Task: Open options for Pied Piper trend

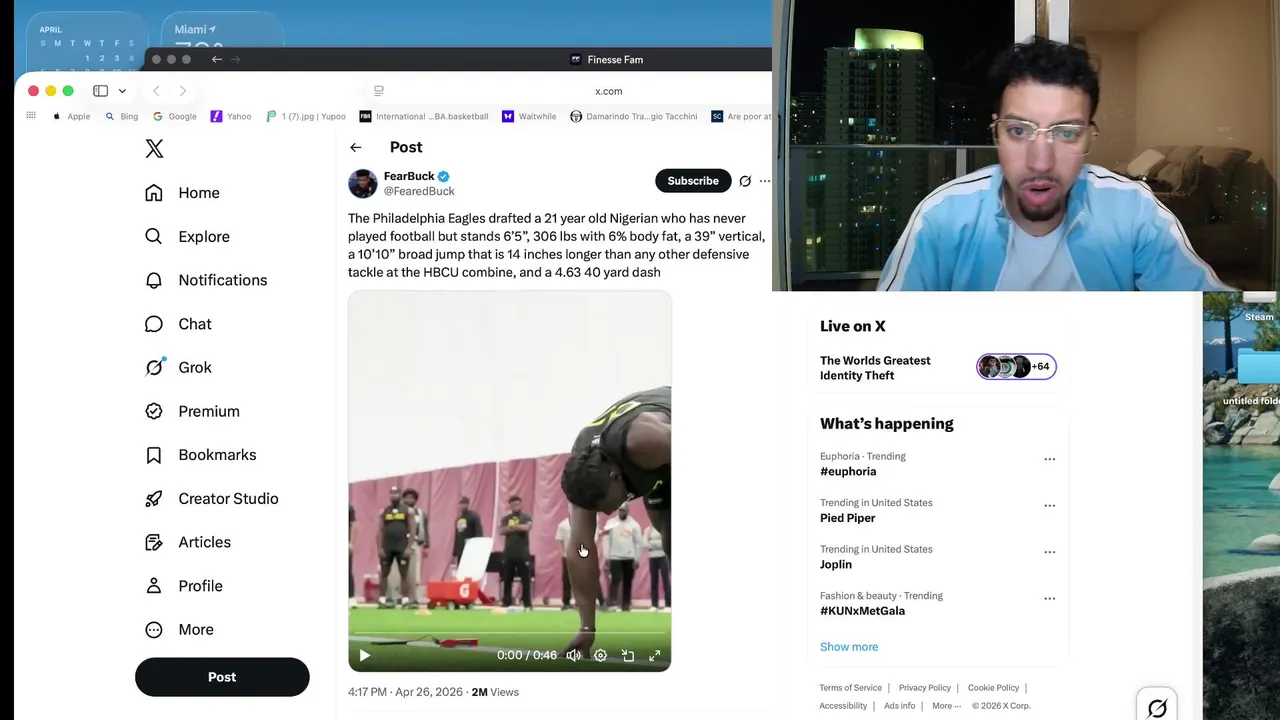Action: 1049,506
